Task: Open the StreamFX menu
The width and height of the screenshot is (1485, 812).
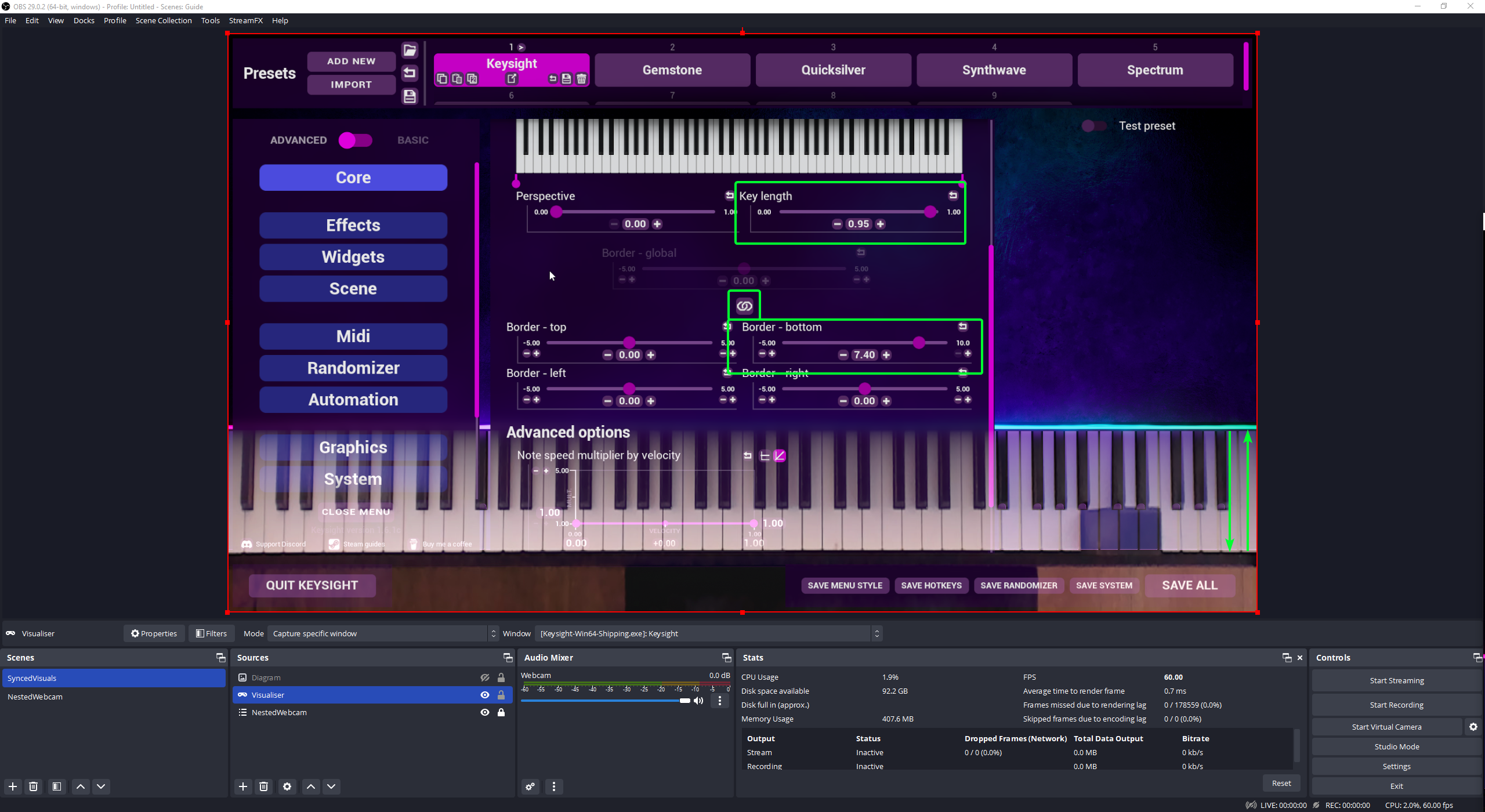Action: pyautogui.click(x=245, y=20)
